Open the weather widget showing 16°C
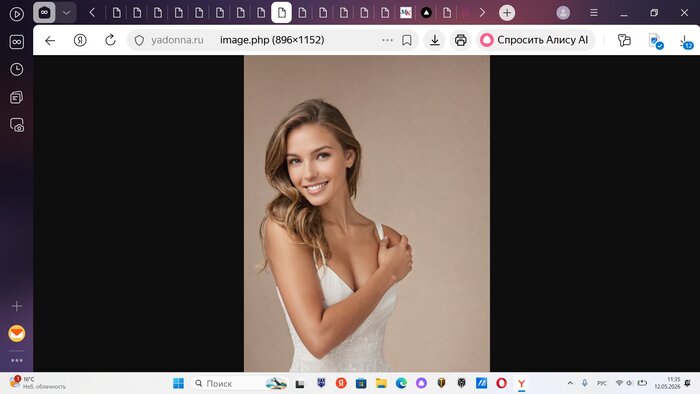700x394 pixels. pyautogui.click(x=38, y=383)
